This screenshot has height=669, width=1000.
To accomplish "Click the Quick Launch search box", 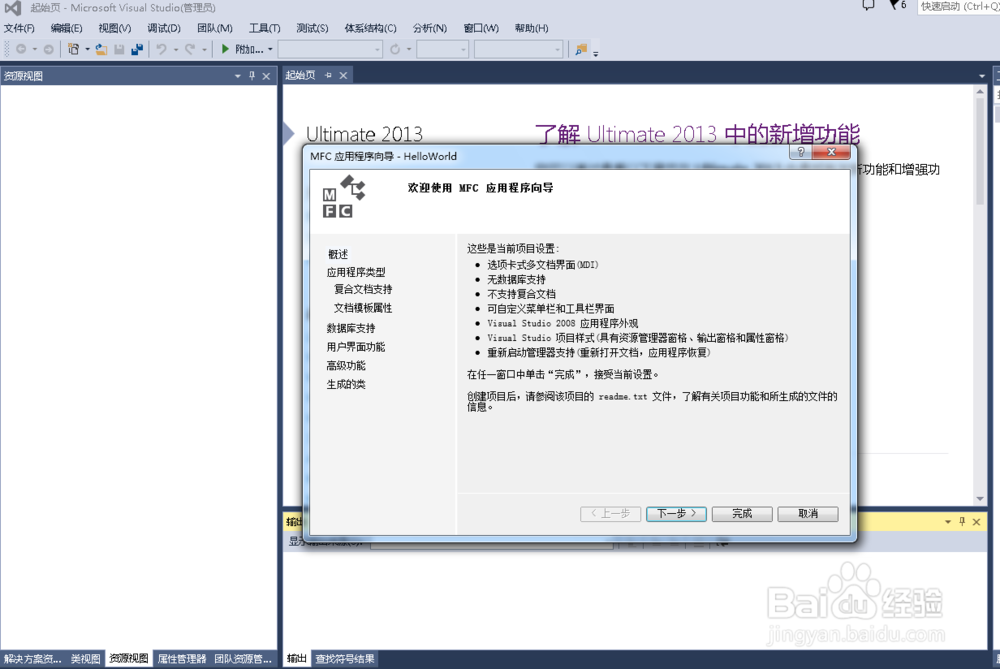I will pyautogui.click(x=958, y=6).
